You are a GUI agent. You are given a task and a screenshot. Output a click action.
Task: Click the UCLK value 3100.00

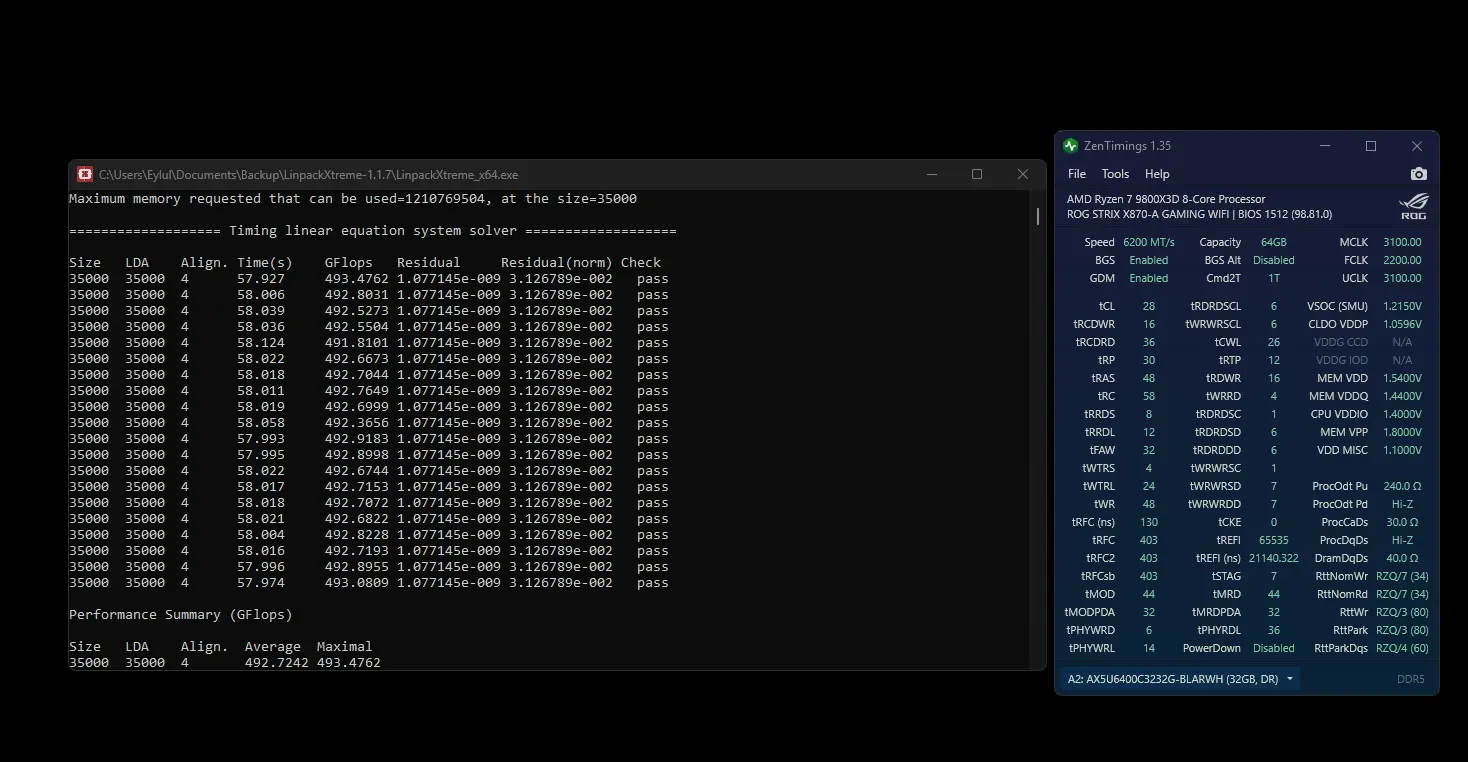point(1402,278)
